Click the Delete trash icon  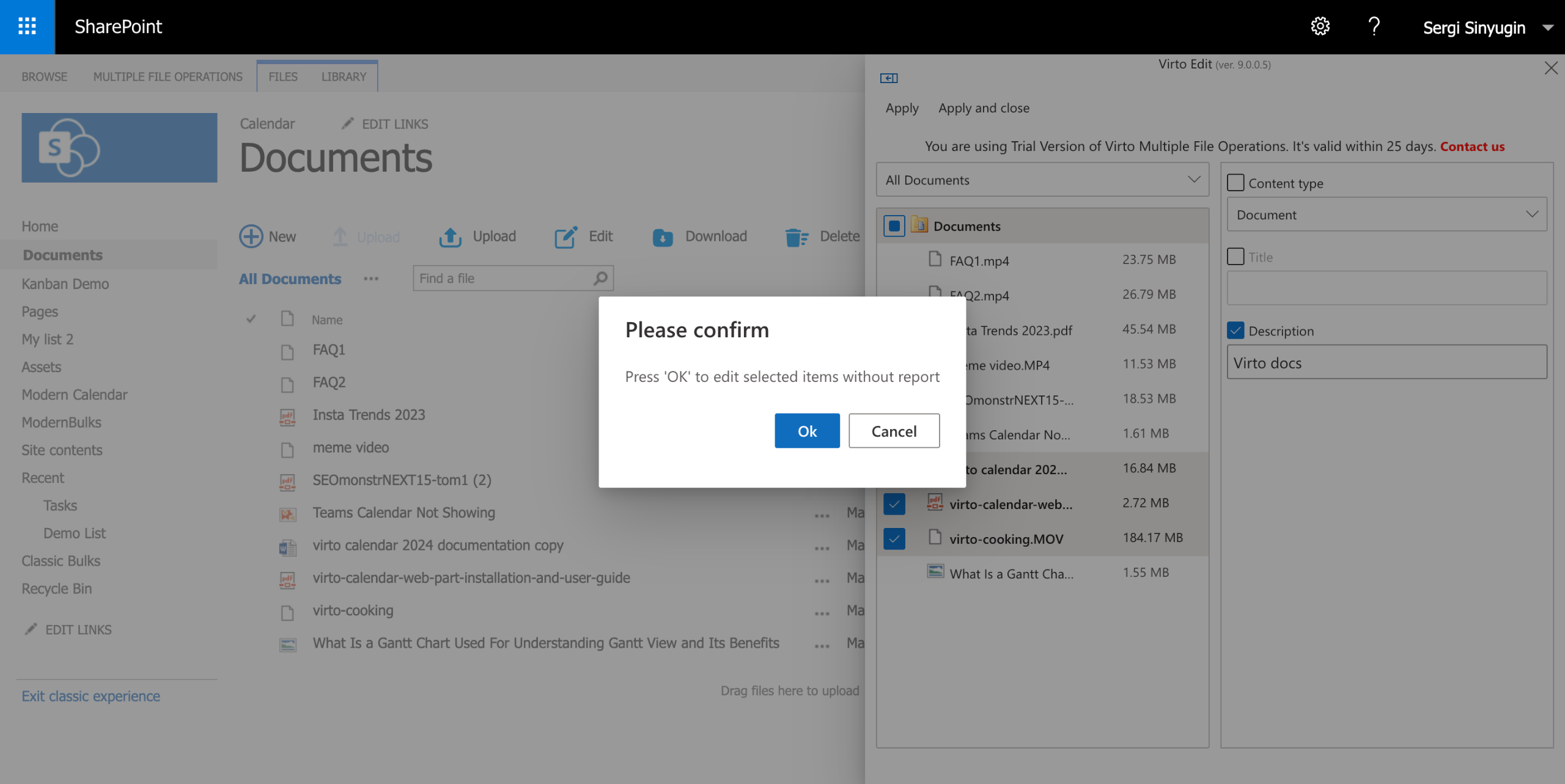point(796,237)
